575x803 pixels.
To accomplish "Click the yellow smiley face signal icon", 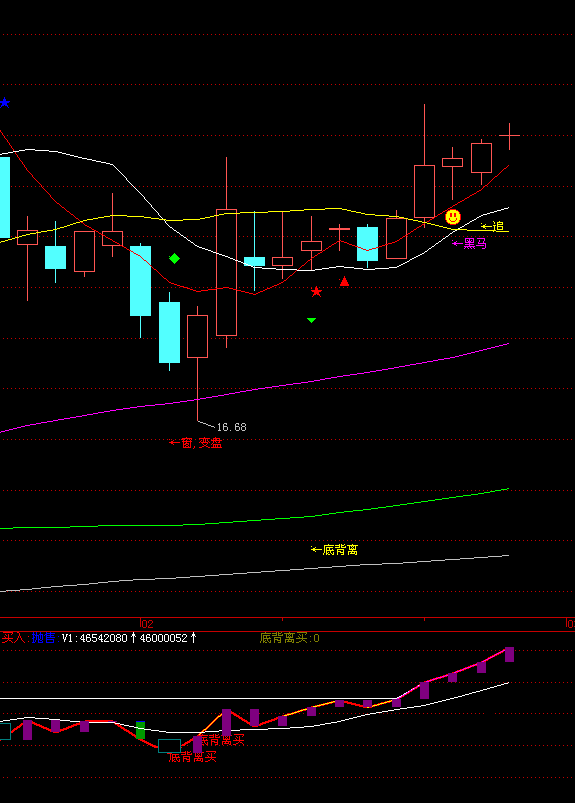I will 453,217.
